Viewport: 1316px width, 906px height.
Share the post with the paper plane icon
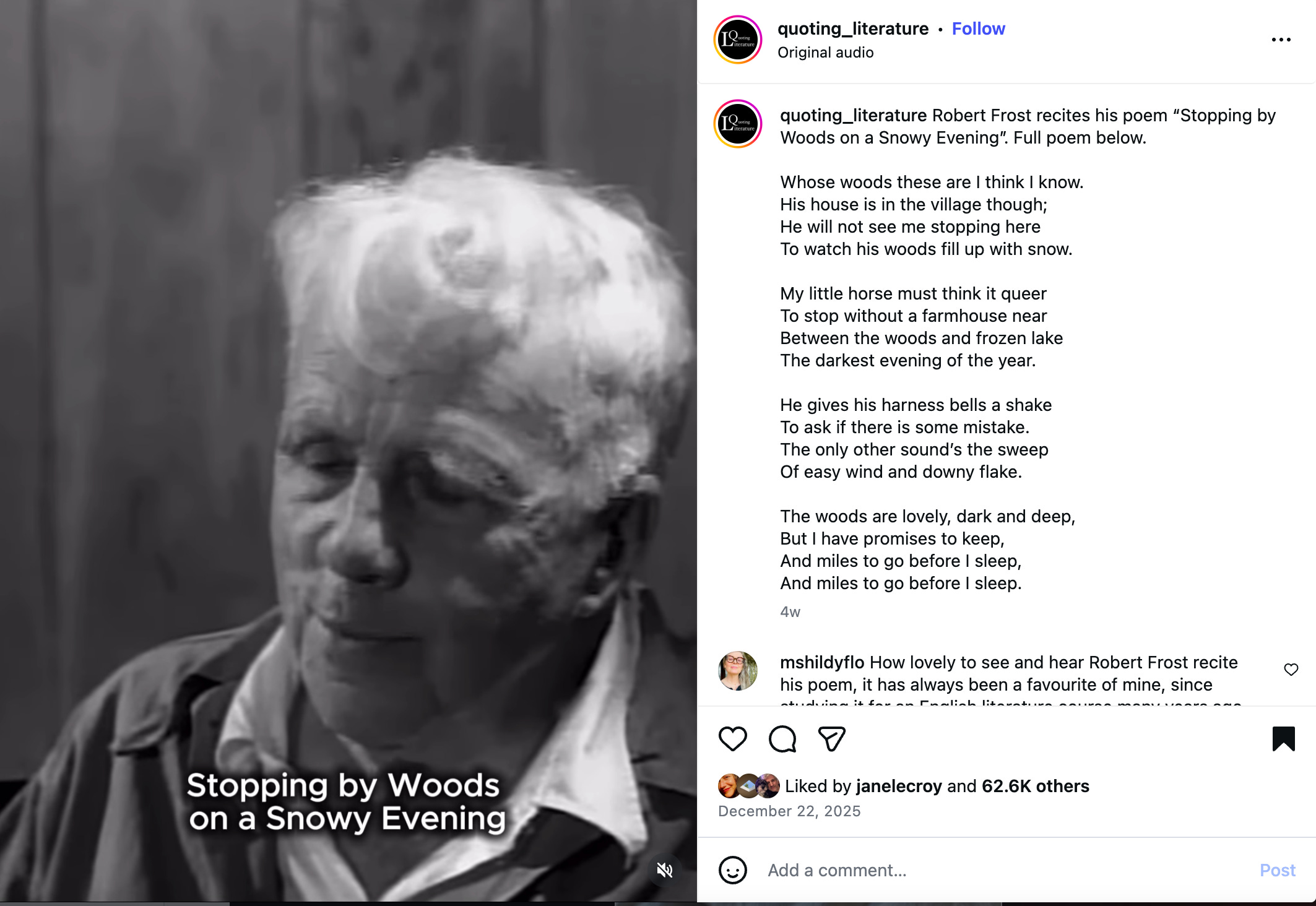tap(831, 739)
